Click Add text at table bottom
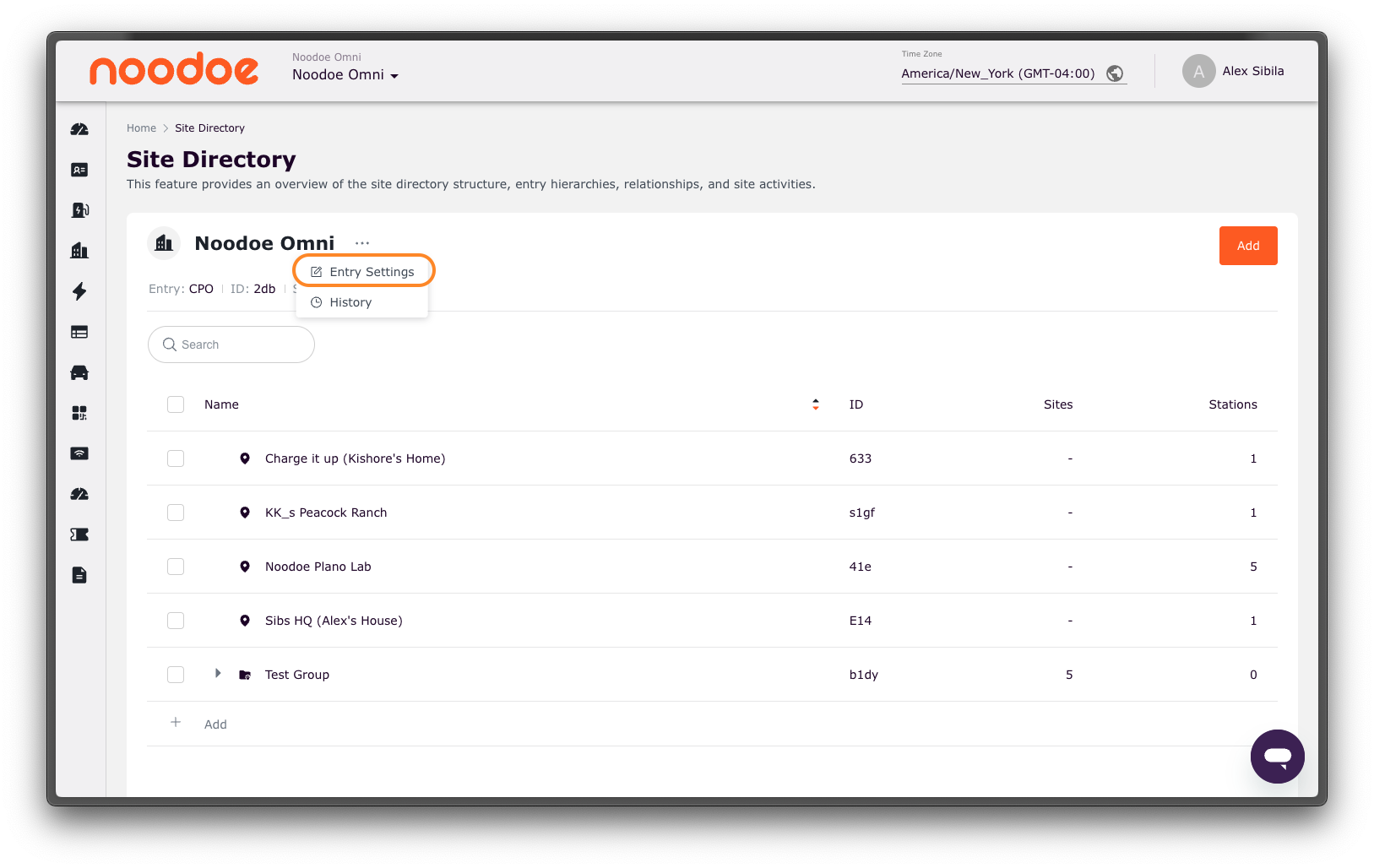The image size is (1374, 868). tap(215, 724)
